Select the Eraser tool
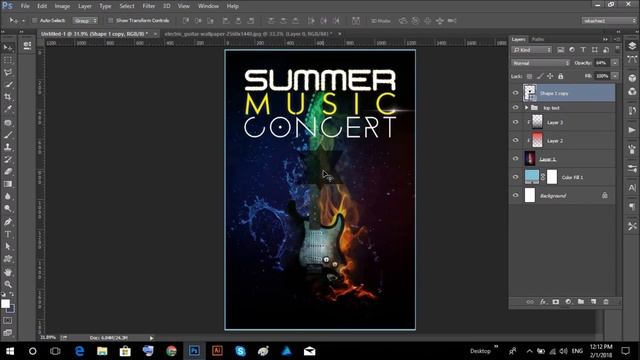This screenshot has height=360, width=640. [8, 172]
